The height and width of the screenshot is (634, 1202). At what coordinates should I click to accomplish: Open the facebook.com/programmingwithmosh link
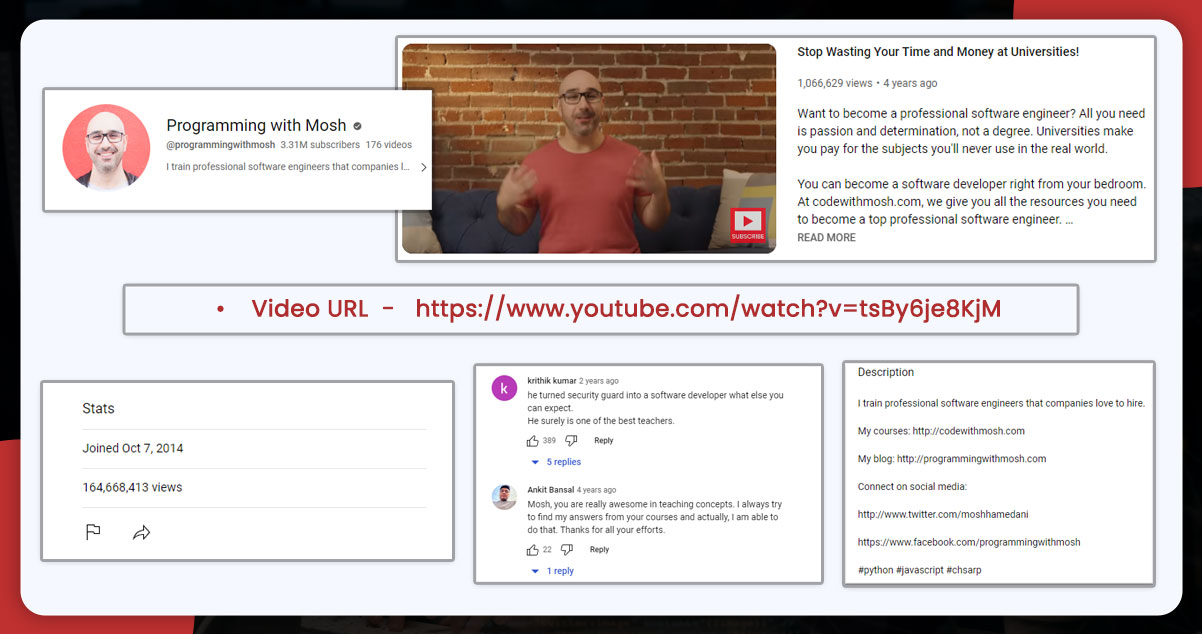(969, 542)
